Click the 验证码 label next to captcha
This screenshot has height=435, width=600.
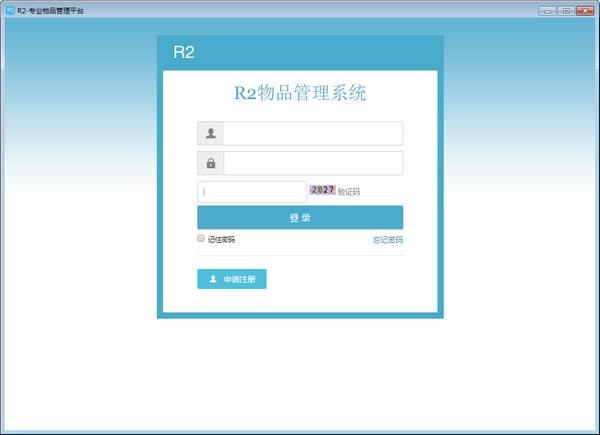(349, 191)
